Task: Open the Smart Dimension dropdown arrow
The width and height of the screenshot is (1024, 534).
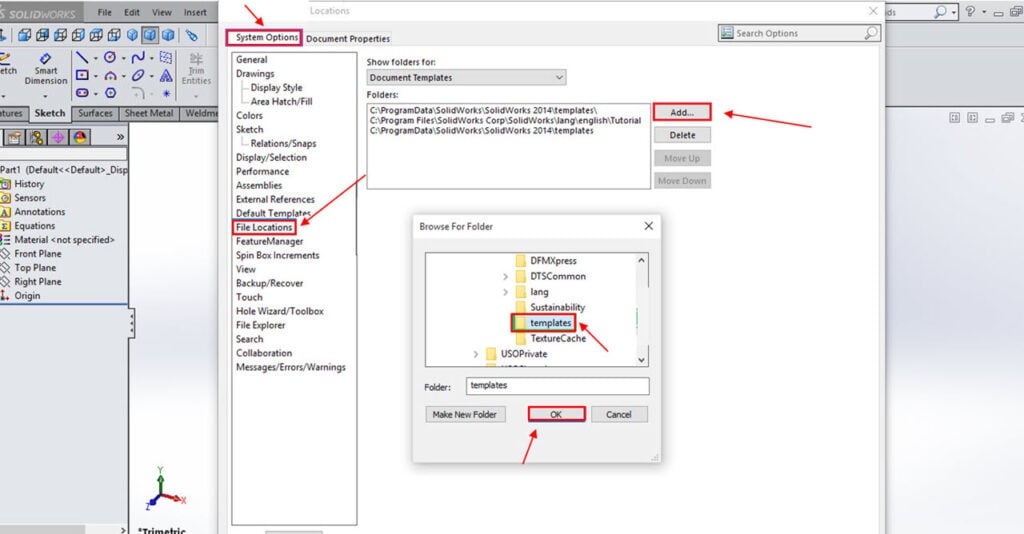Action: click(46, 95)
